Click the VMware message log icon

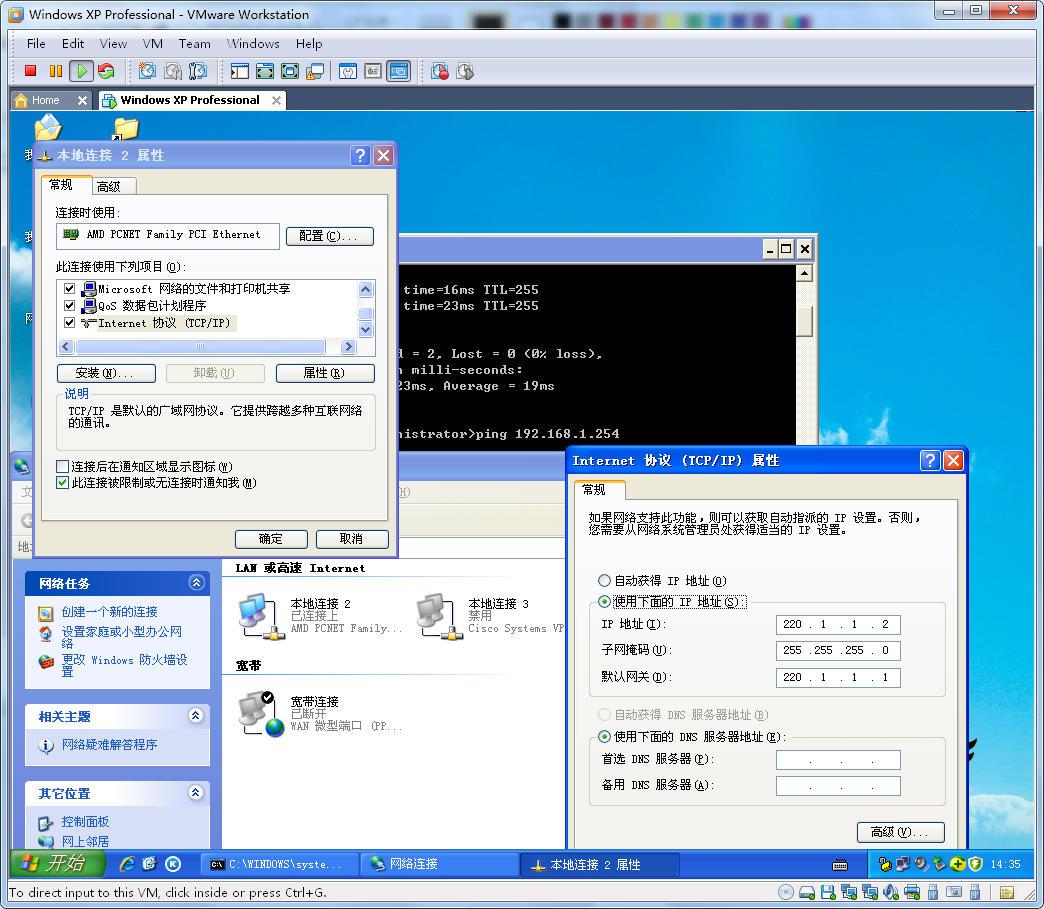click(x=1007, y=892)
